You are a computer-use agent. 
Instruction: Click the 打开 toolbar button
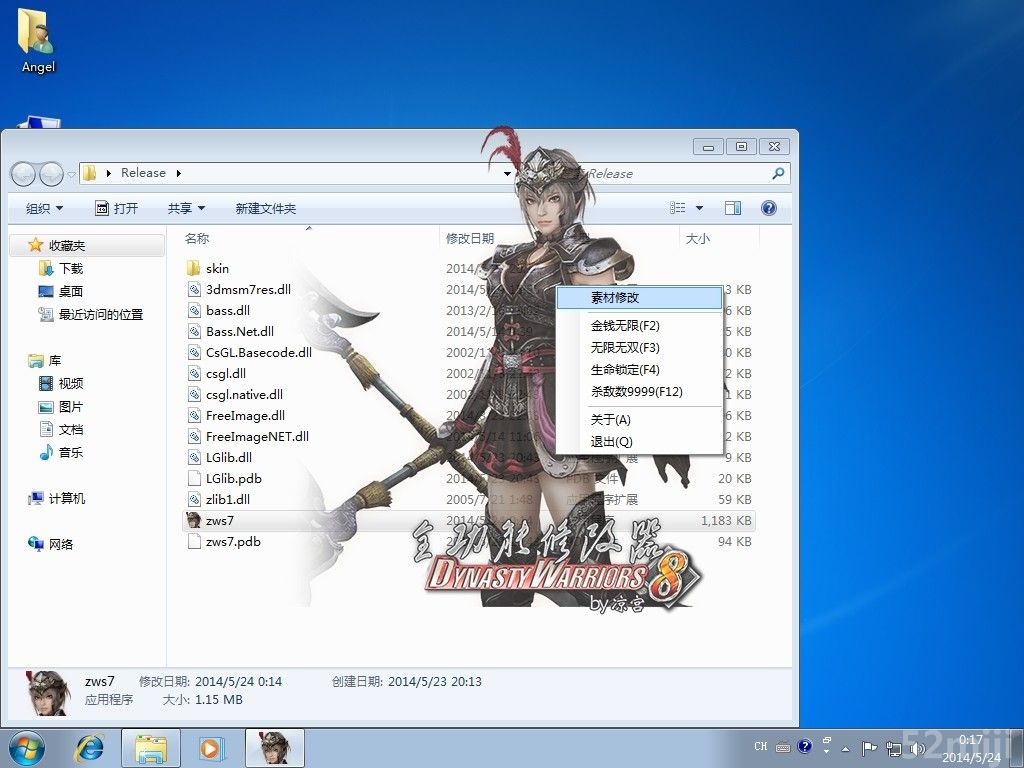[x=117, y=208]
